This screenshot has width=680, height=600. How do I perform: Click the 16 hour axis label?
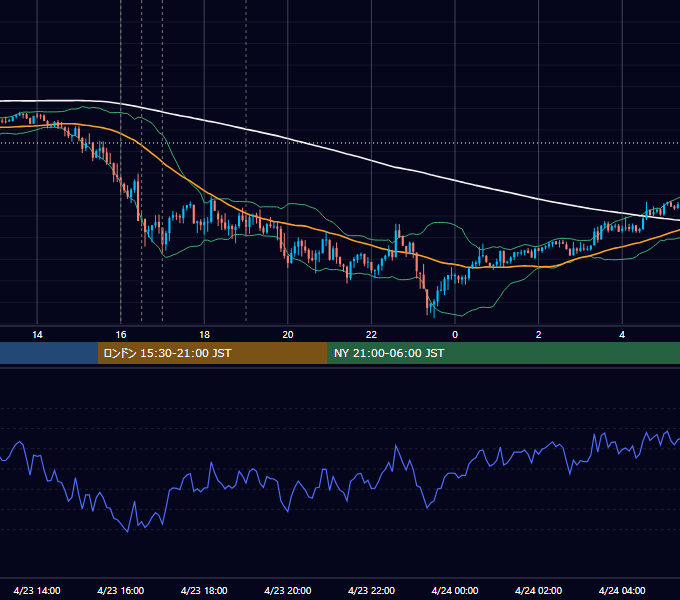point(121,335)
